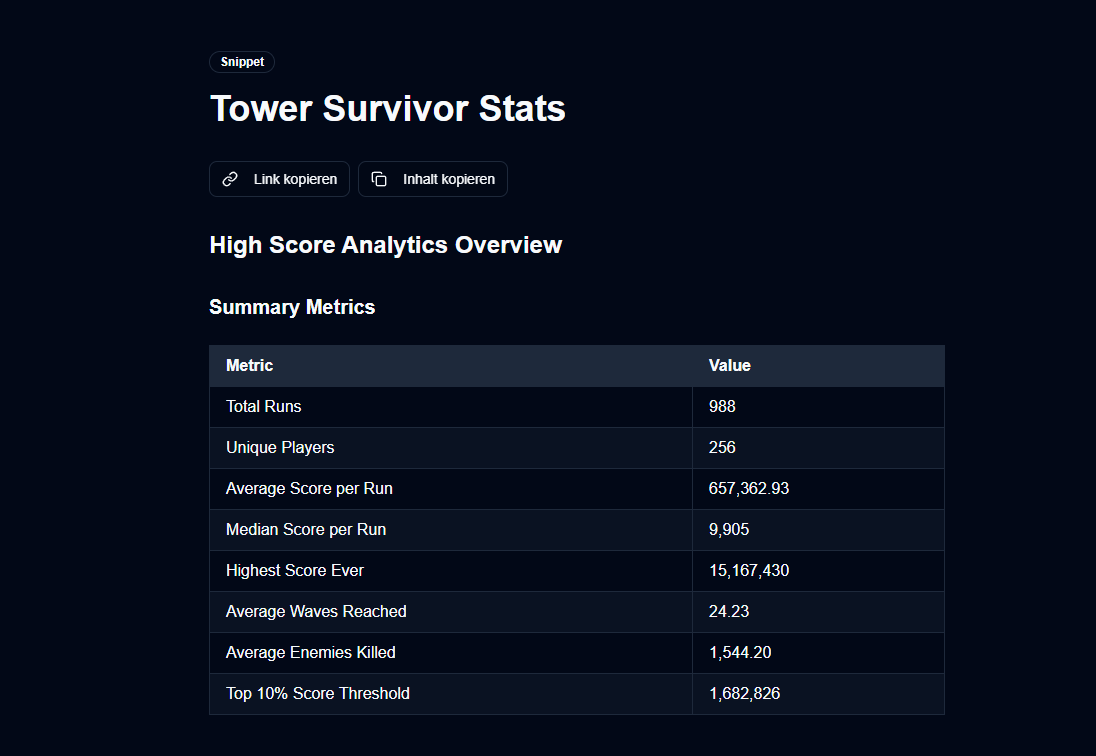Select the value 1,544.20
The width and height of the screenshot is (1096, 756).
(x=740, y=653)
